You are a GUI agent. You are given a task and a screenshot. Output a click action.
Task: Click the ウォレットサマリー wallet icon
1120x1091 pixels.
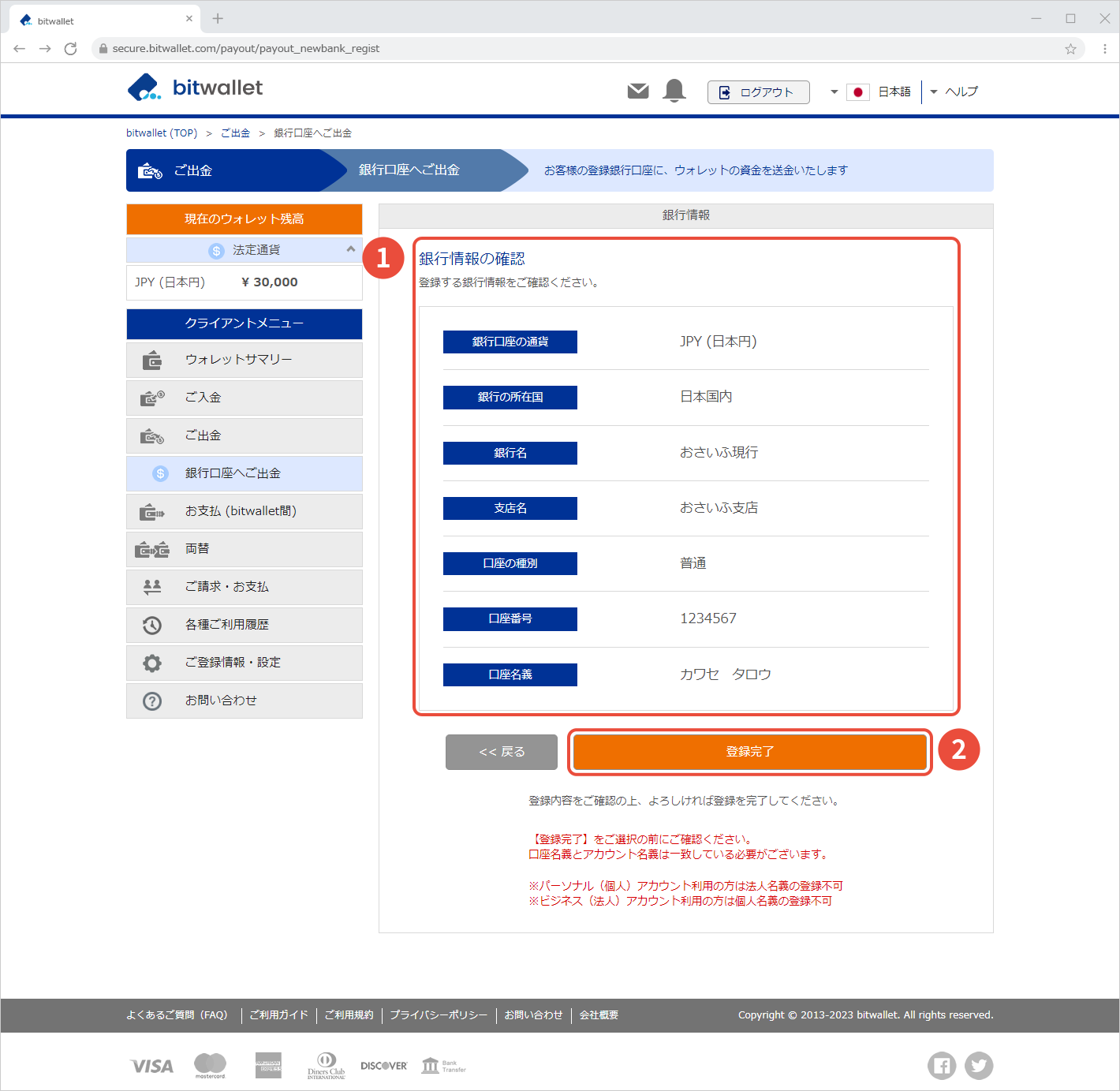152,360
